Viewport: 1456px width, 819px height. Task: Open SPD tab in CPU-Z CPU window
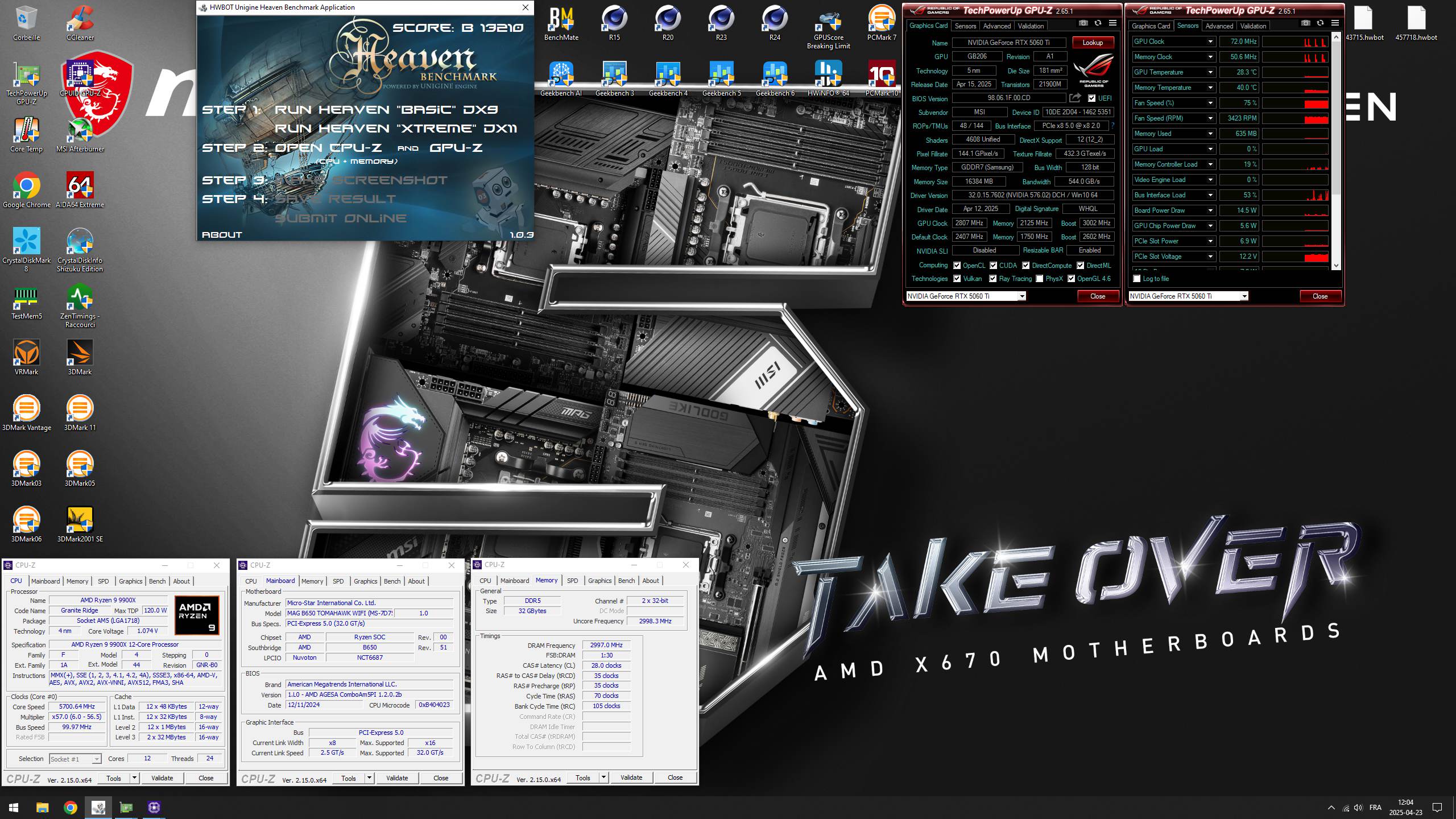tap(103, 581)
